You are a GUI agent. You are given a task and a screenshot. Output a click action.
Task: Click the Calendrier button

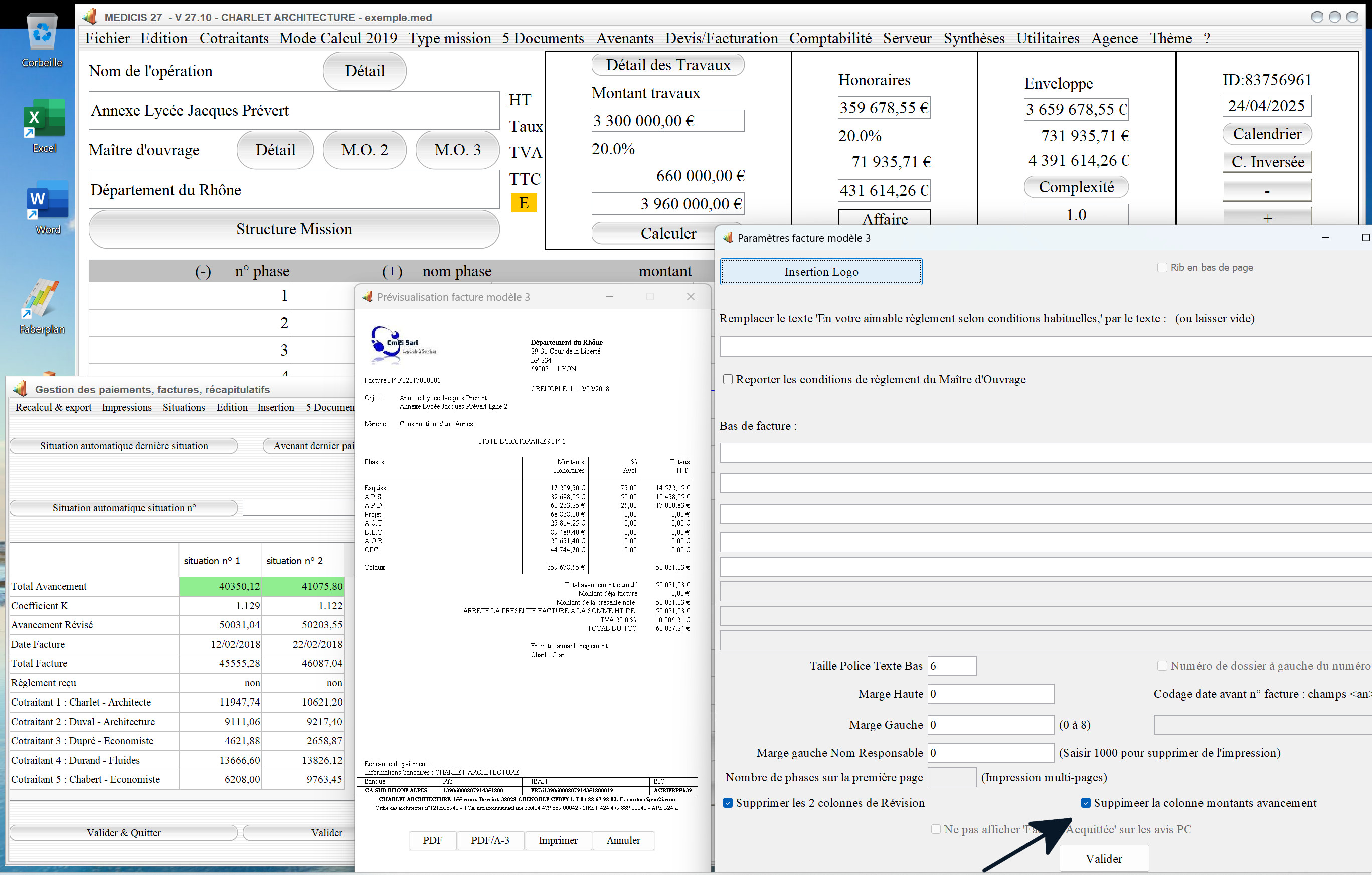[1267, 134]
